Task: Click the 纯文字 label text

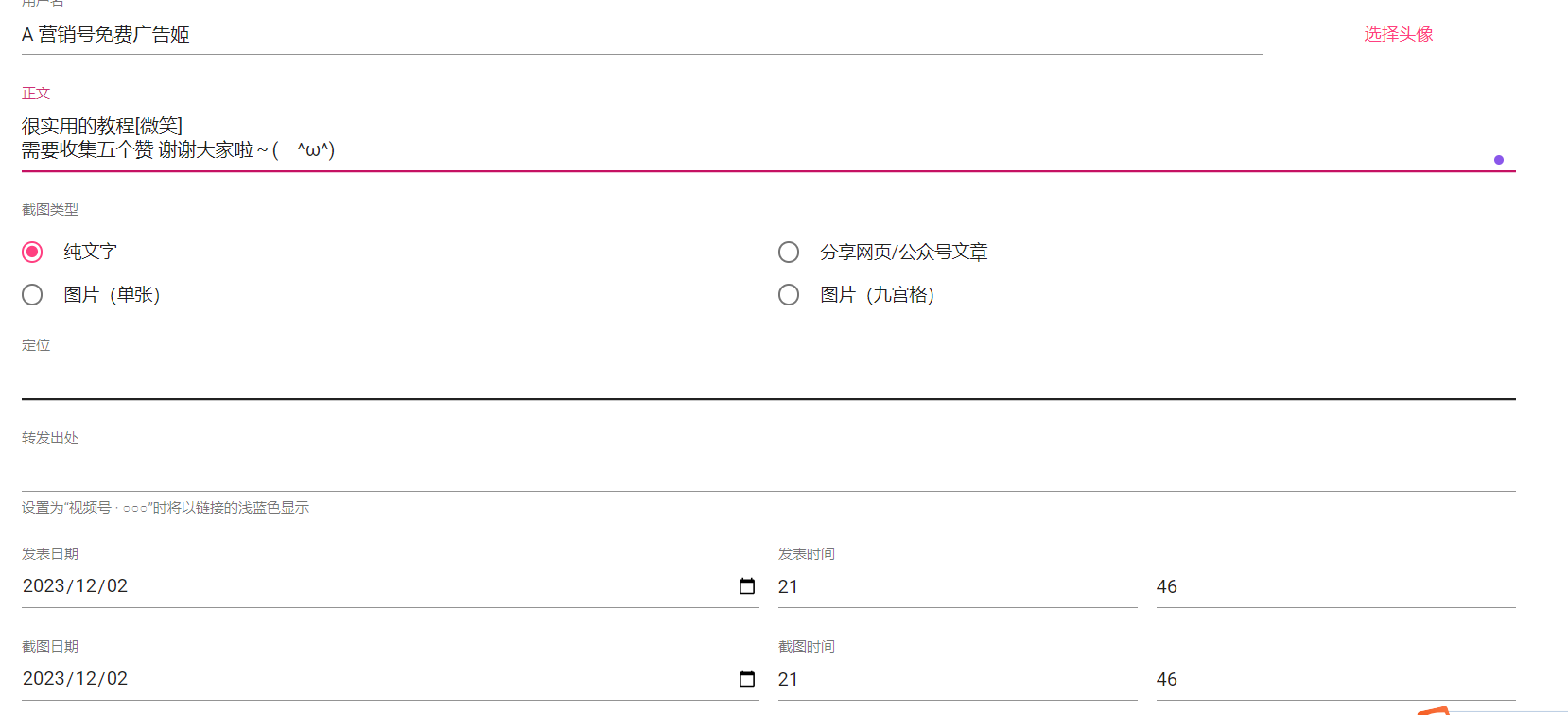Action: point(90,252)
